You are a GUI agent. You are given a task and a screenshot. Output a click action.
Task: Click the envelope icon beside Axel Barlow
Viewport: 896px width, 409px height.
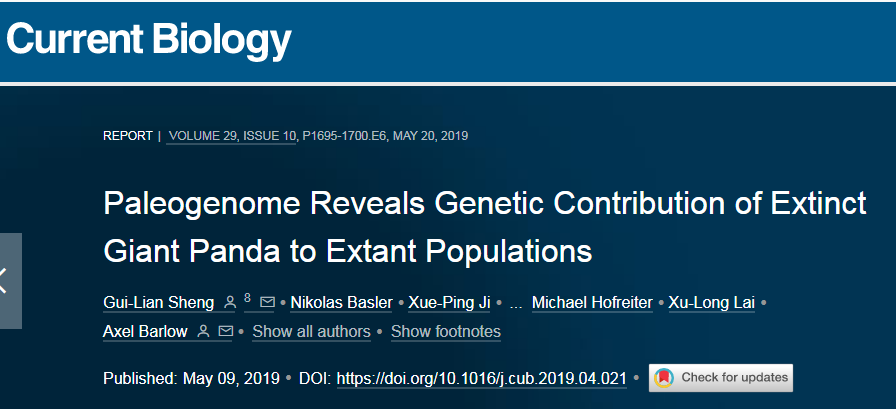point(226,331)
